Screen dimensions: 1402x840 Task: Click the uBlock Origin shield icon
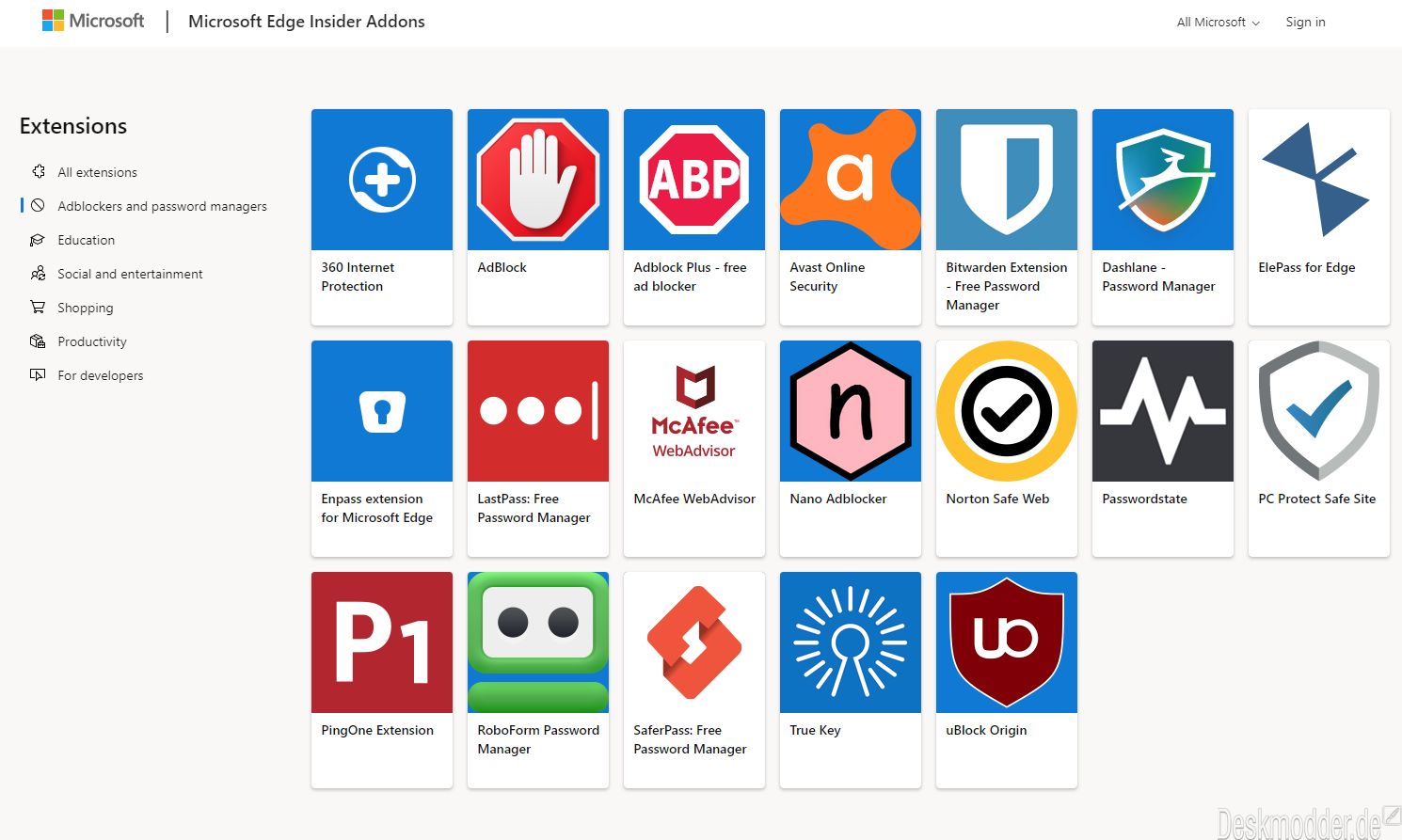1007,642
